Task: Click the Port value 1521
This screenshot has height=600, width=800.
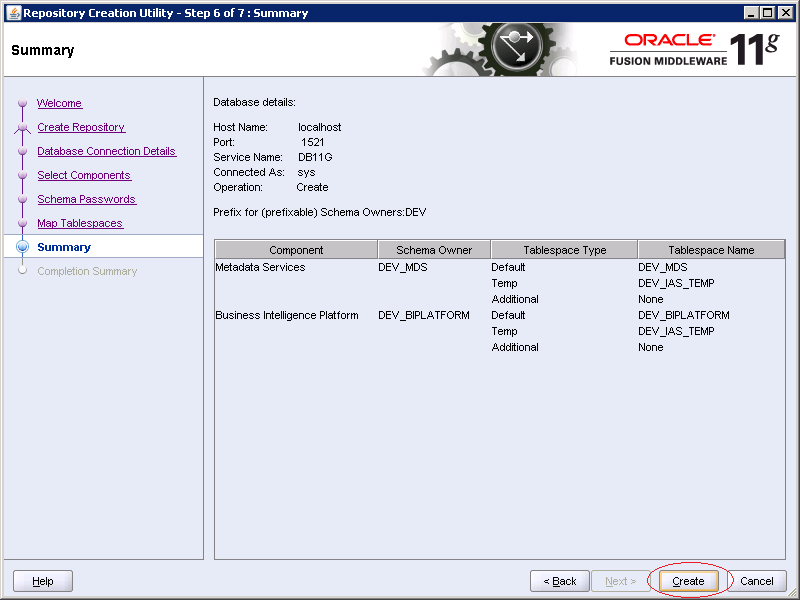Action: [312, 142]
